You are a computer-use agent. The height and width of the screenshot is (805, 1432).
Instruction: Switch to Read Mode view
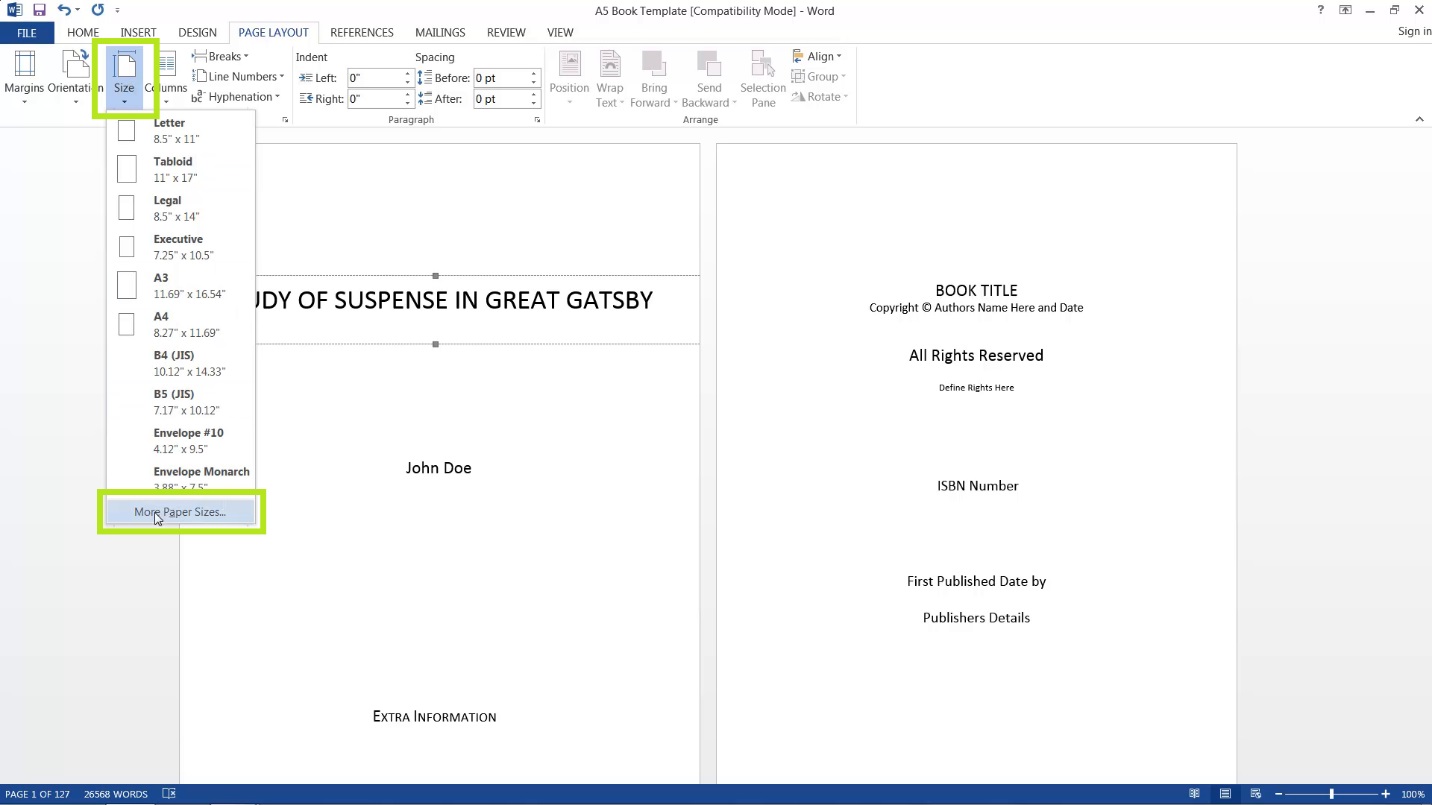click(x=1194, y=794)
